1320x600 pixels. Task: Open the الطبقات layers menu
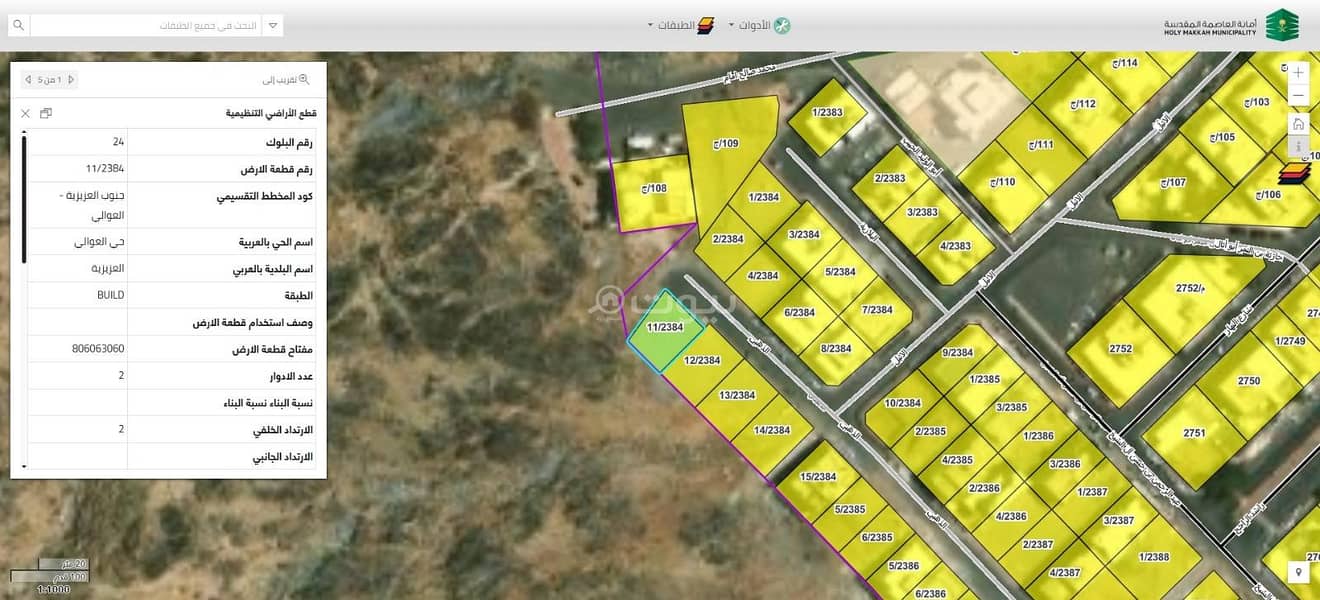[x=680, y=25]
